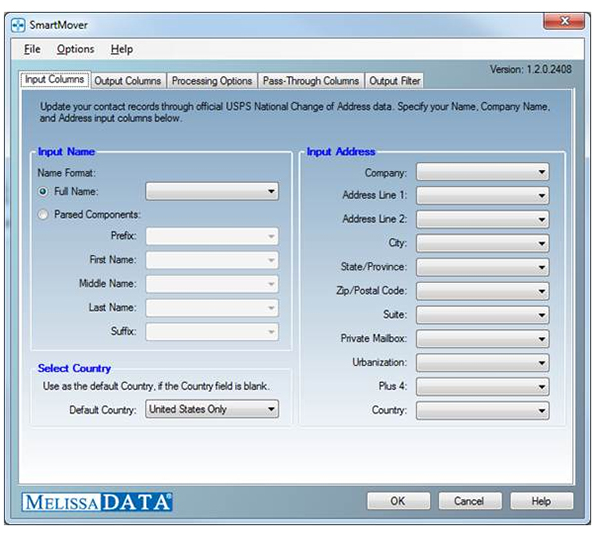The image size is (600, 538).
Task: Open the Suite dropdown
Action: pyautogui.click(x=483, y=315)
